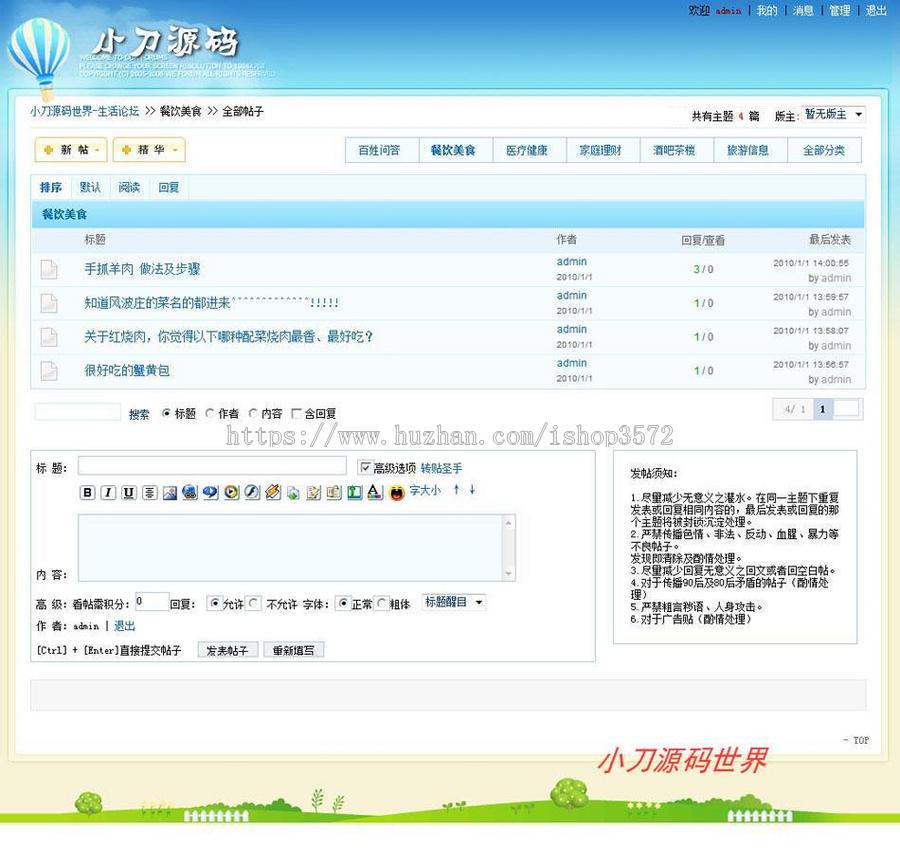This screenshot has height=866, width=900.
Task: Click the down arrow to shrink editor
Action: coord(472,490)
